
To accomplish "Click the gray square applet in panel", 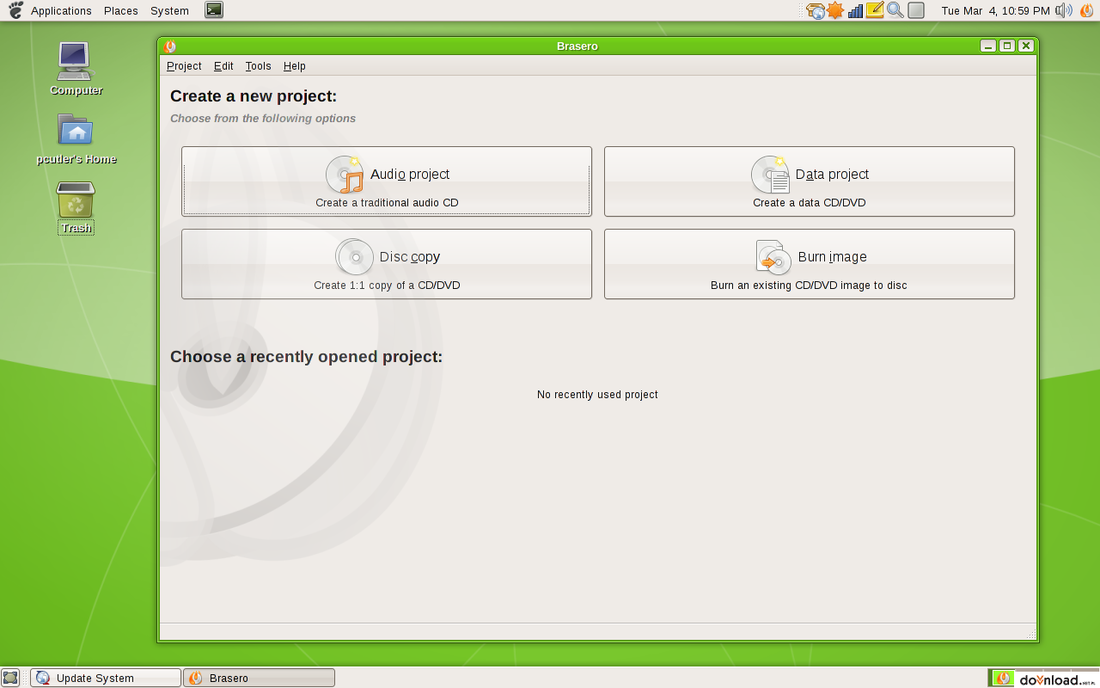I will click(x=915, y=10).
